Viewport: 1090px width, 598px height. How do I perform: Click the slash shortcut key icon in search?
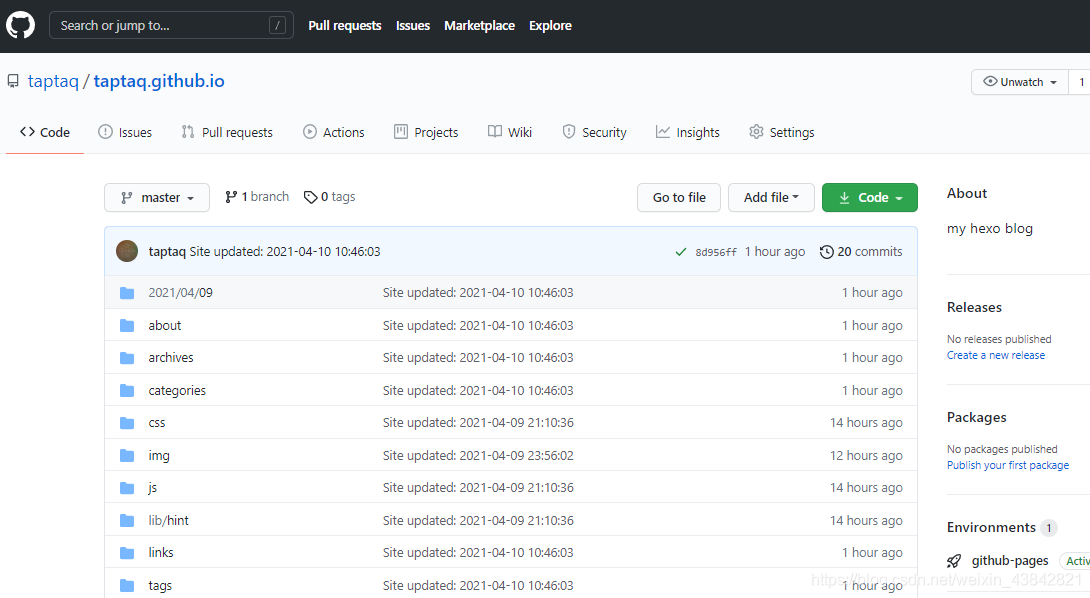pyautogui.click(x=277, y=26)
